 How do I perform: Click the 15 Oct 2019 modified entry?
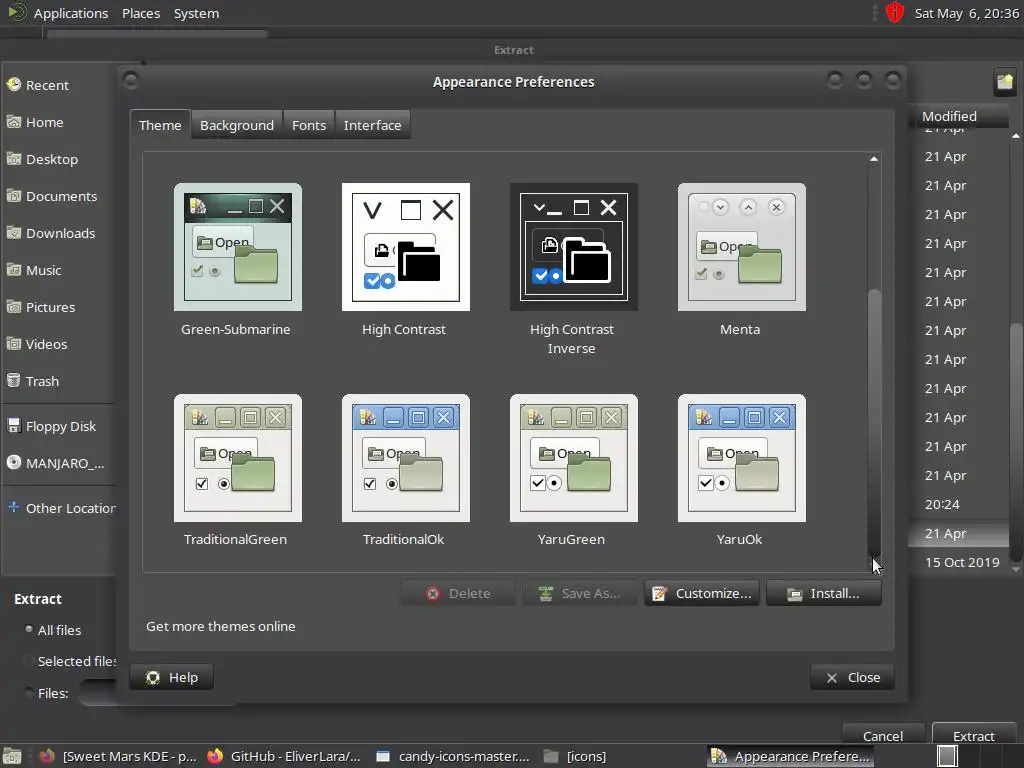(x=962, y=562)
